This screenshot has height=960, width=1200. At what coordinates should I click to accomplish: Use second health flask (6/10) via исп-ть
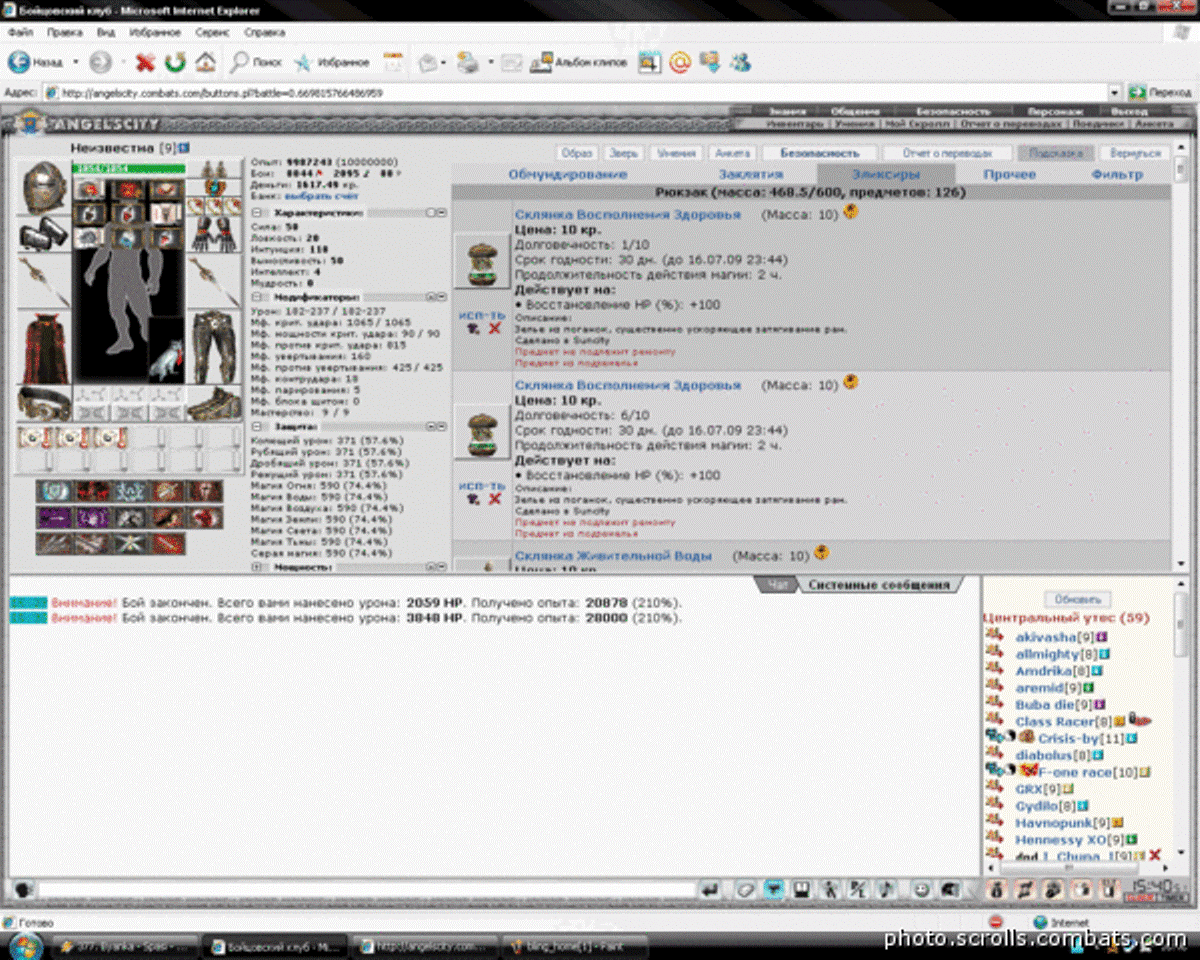point(482,486)
